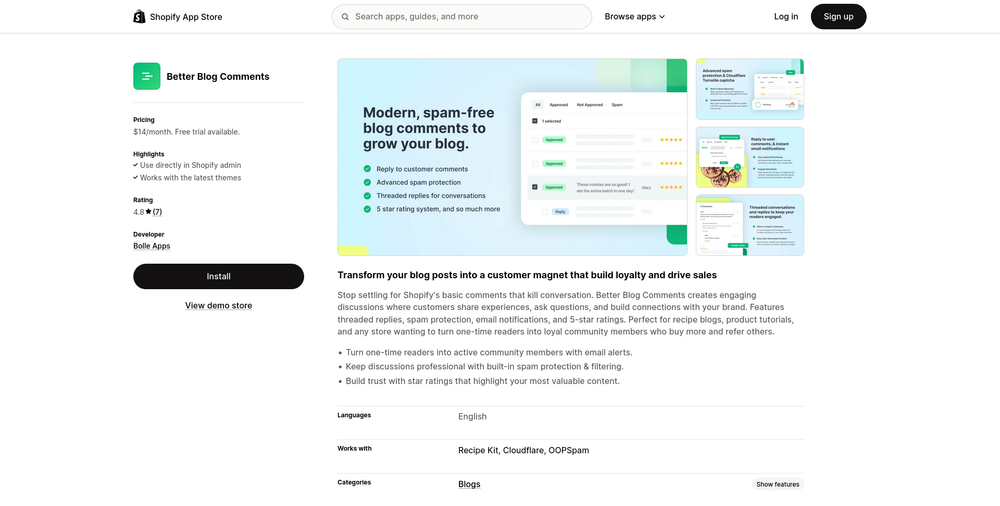Expand the Browse apps dropdown

pos(635,17)
